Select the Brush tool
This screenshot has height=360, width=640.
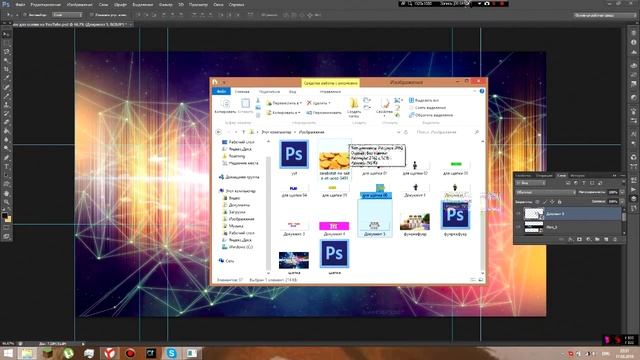point(7,95)
